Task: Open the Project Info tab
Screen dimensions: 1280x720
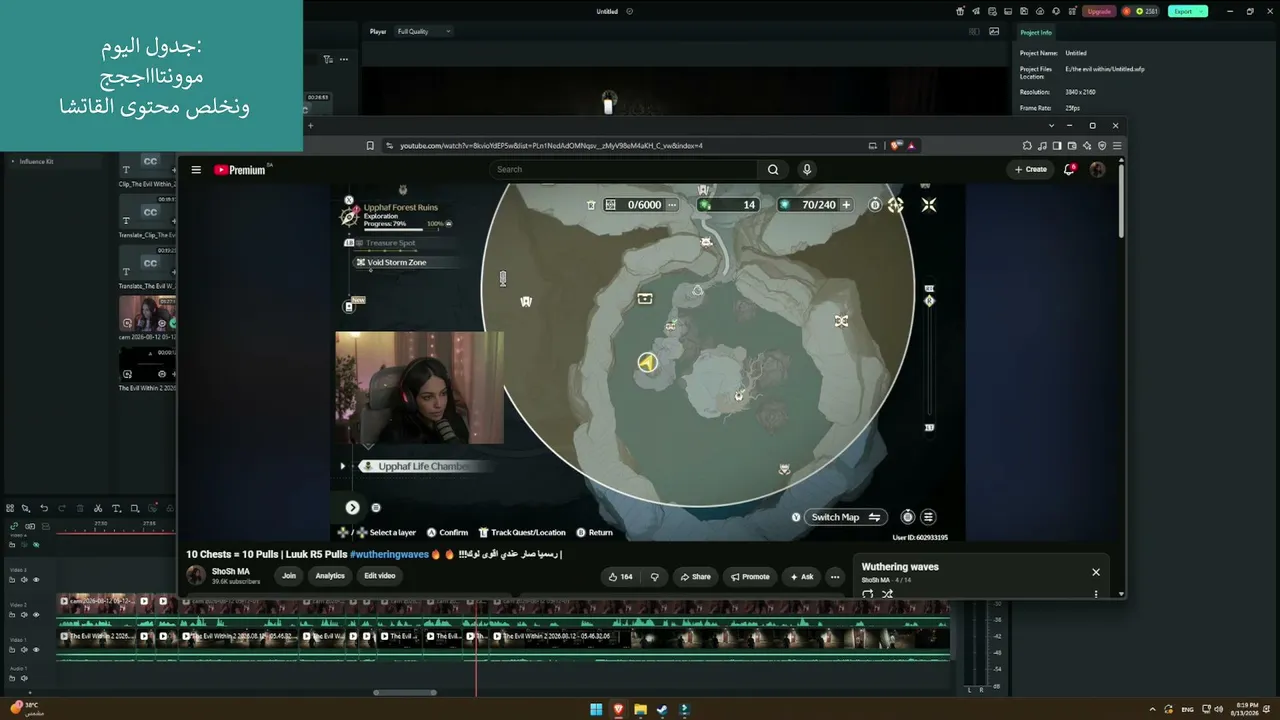Action: [x=1036, y=32]
